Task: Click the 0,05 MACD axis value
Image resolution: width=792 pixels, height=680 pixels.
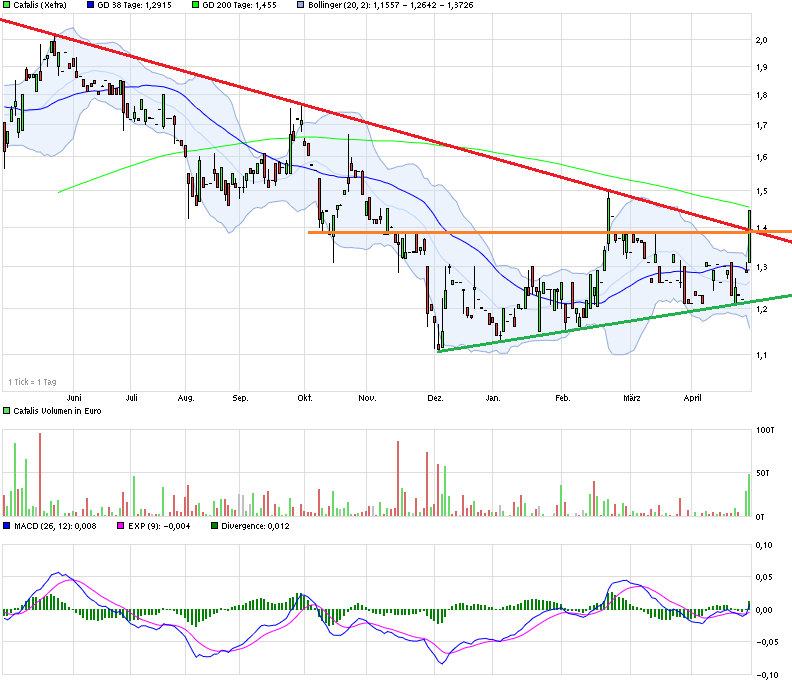Action: pyautogui.click(x=764, y=577)
